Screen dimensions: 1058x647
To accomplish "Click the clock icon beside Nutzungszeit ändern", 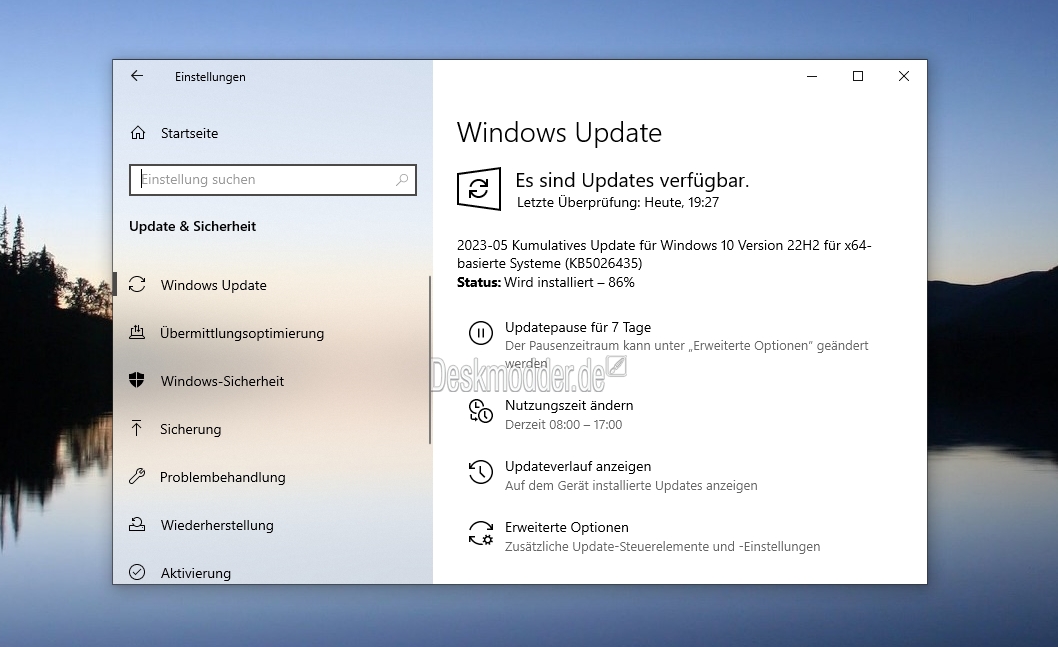I will 481,411.
